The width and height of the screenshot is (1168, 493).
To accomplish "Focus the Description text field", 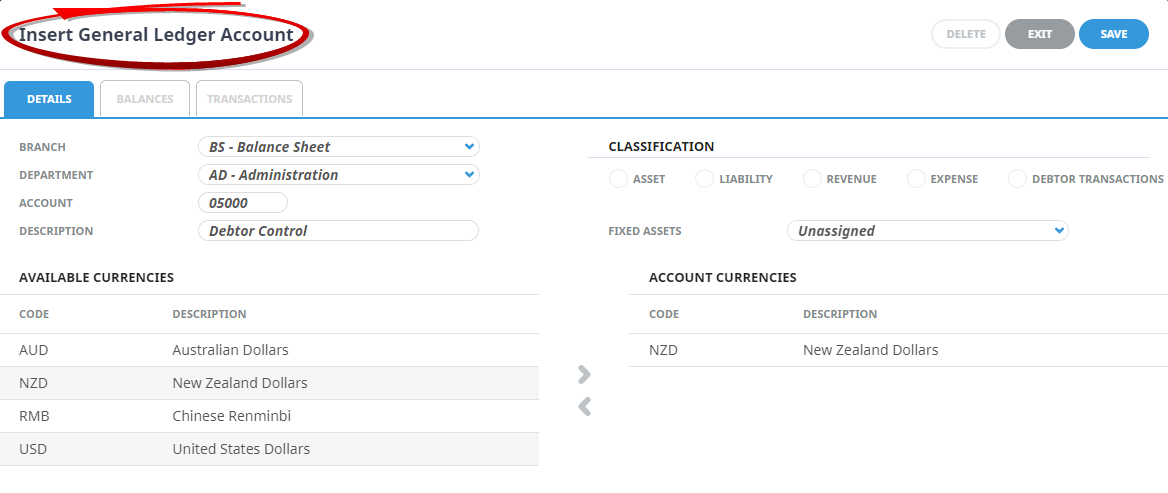I will coord(338,231).
